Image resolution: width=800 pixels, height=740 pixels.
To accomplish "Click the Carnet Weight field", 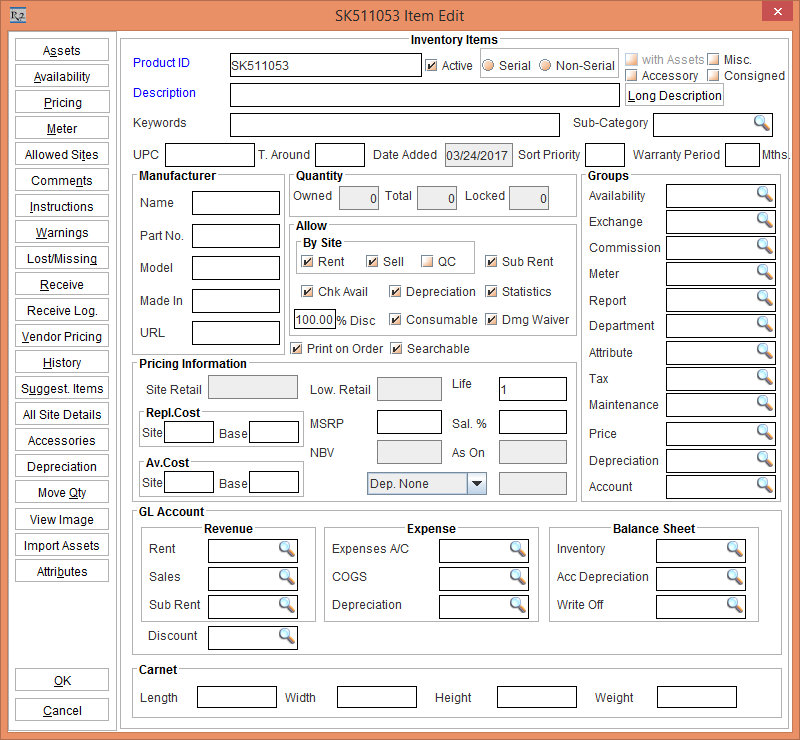I will [x=696, y=697].
